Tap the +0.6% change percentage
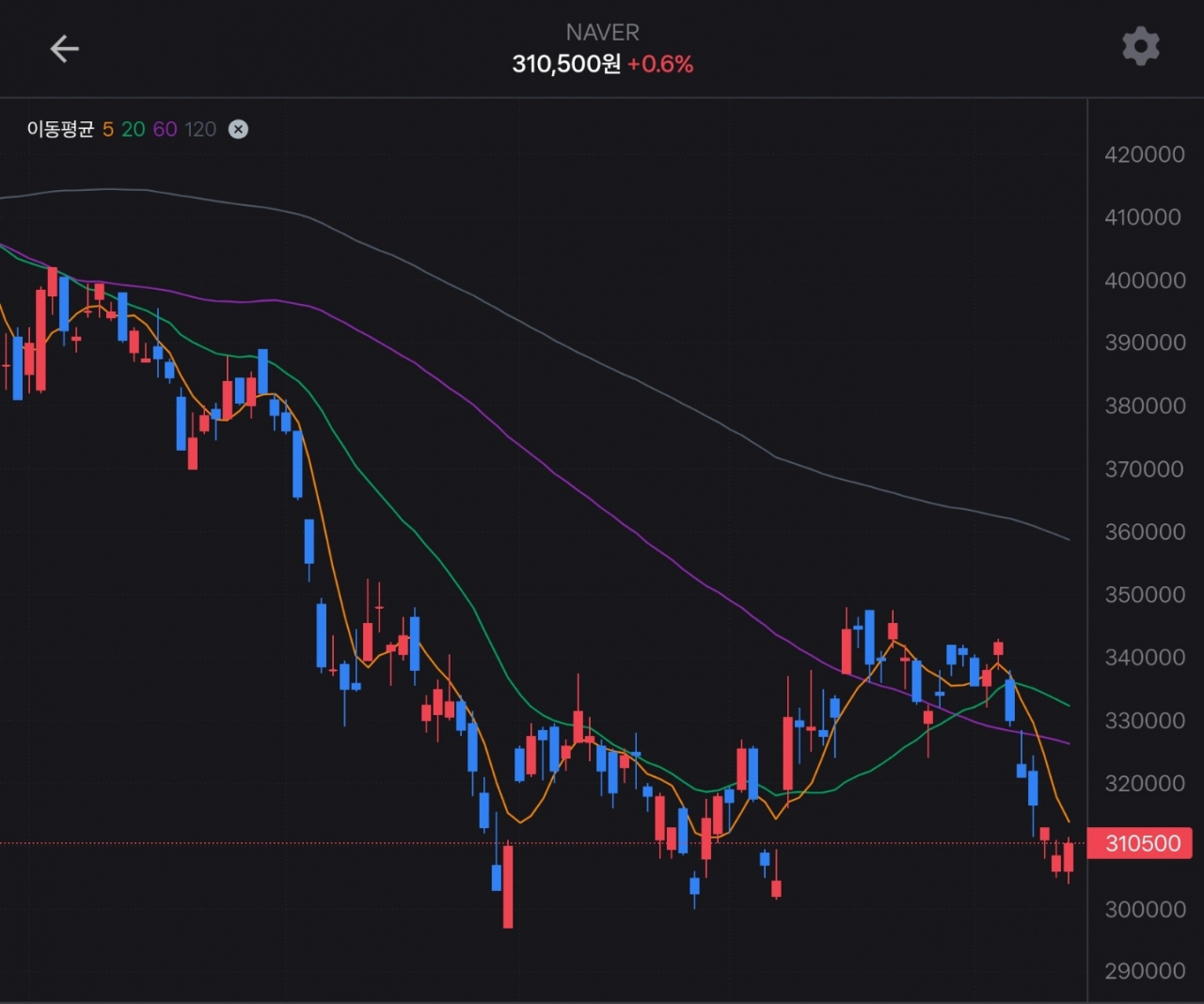The height and width of the screenshot is (1004, 1204). 660,64
